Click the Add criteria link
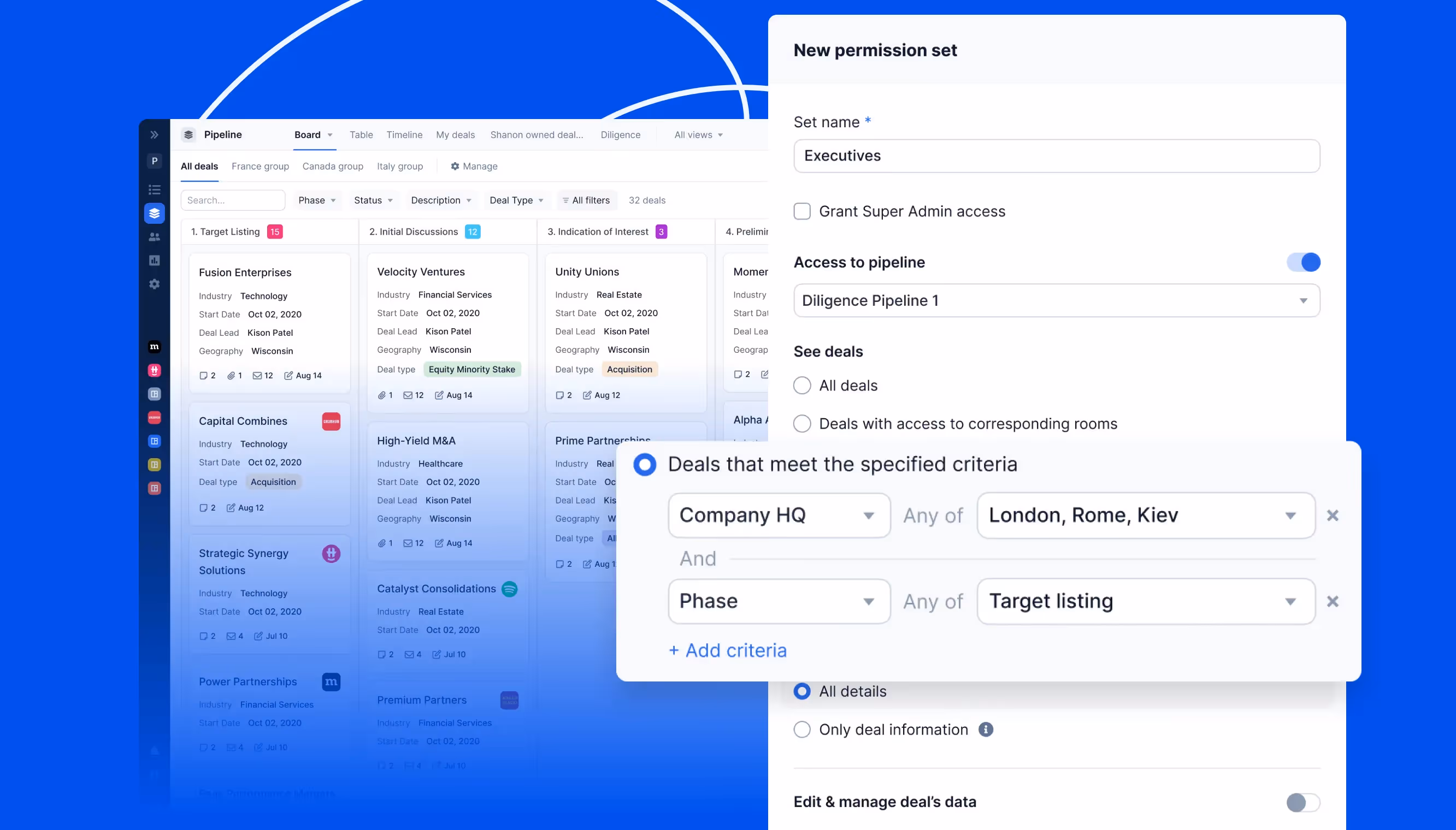This screenshot has width=1456, height=830. [728, 650]
